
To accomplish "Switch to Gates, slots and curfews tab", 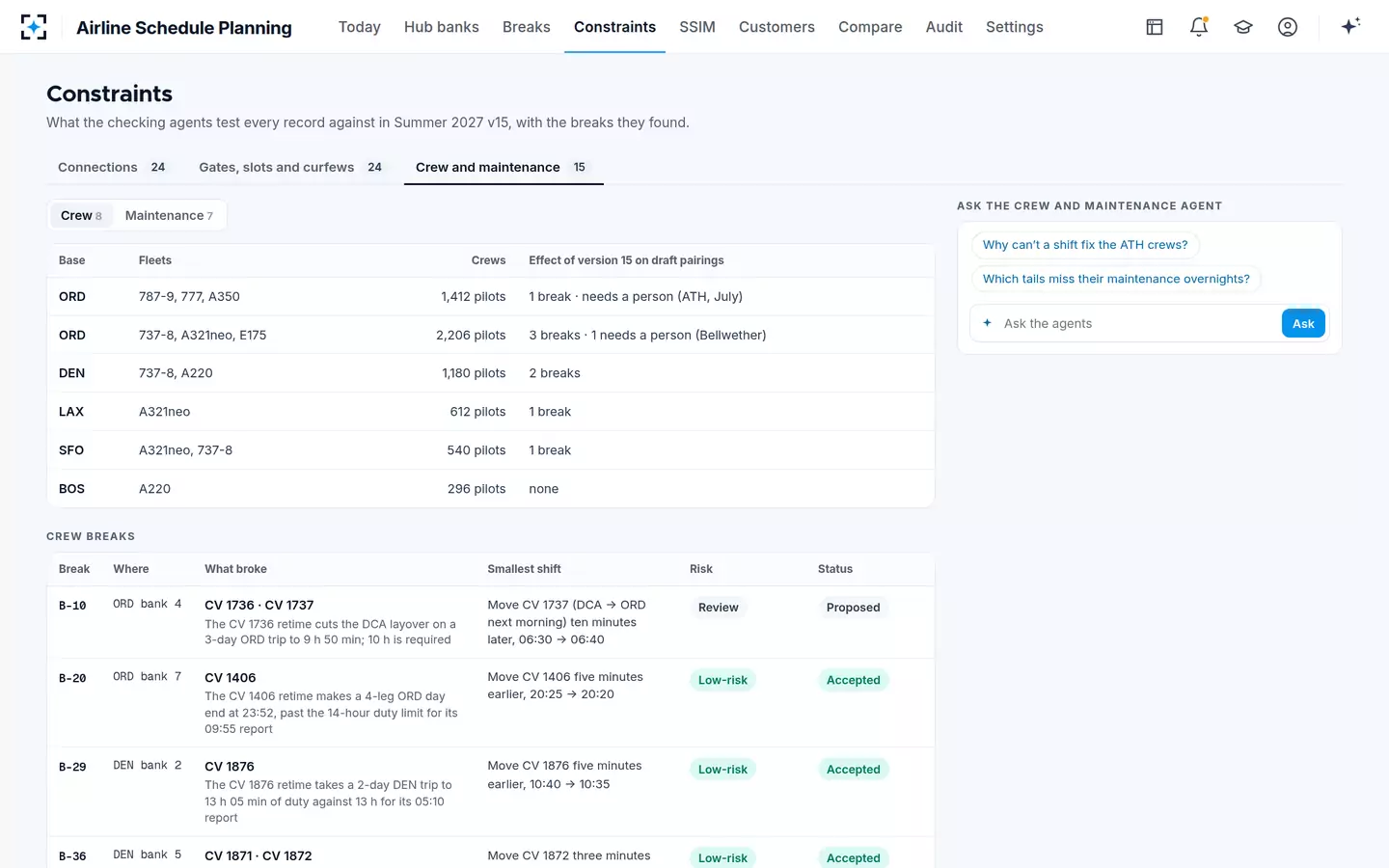I will pyautogui.click(x=290, y=167).
